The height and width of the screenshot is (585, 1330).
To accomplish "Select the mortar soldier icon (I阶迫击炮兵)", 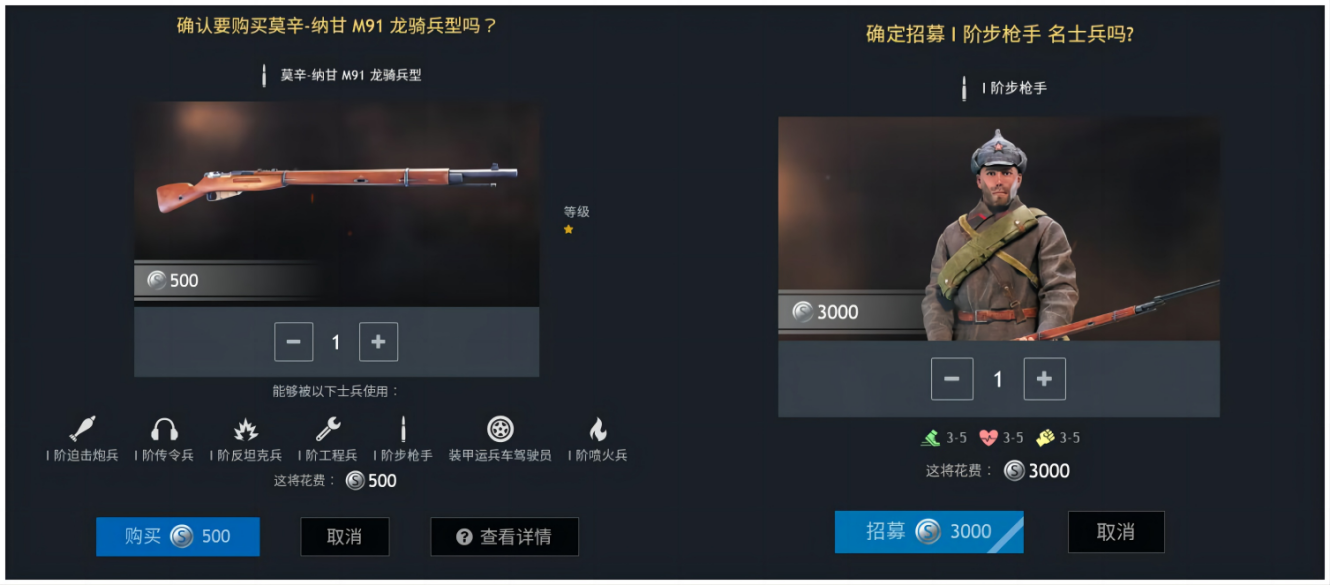I will coord(82,429).
